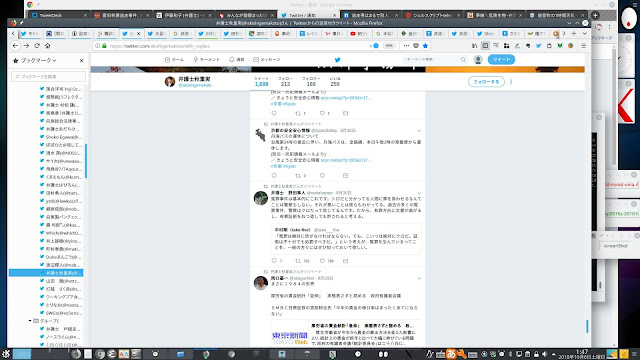This screenshot has height=360, width=640.
Task: Click the Twitter bird logo in header
Action: pyautogui.click(x=338, y=60)
